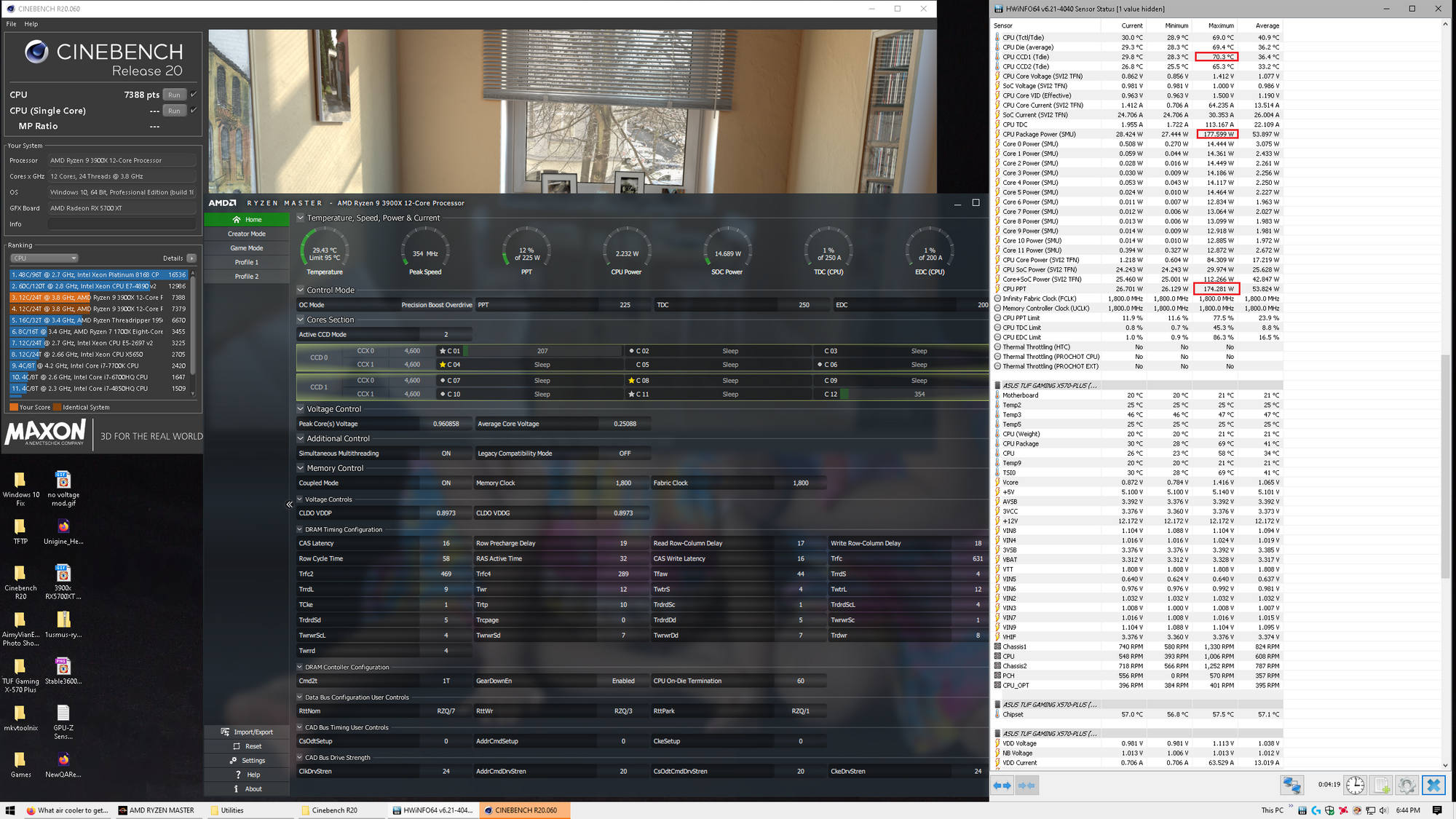Select Creator Mode profile tab
The width and height of the screenshot is (1456, 819).
[x=247, y=234]
